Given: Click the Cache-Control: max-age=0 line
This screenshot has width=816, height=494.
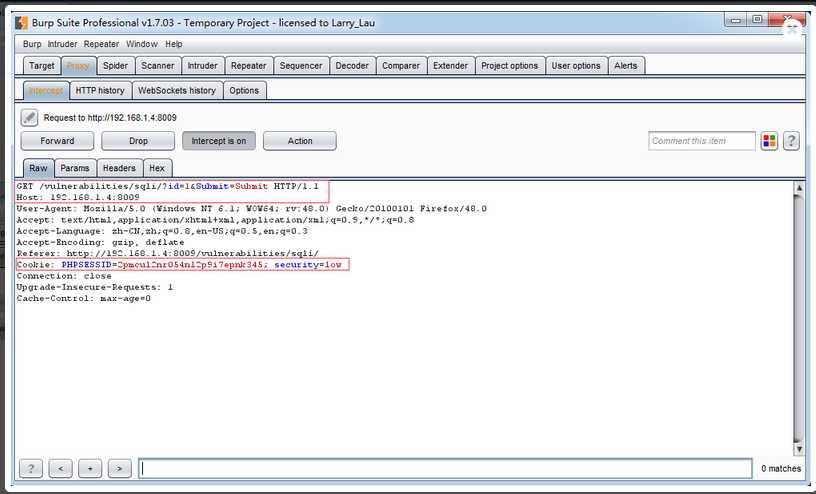Looking at the screenshot, I should pos(84,298).
